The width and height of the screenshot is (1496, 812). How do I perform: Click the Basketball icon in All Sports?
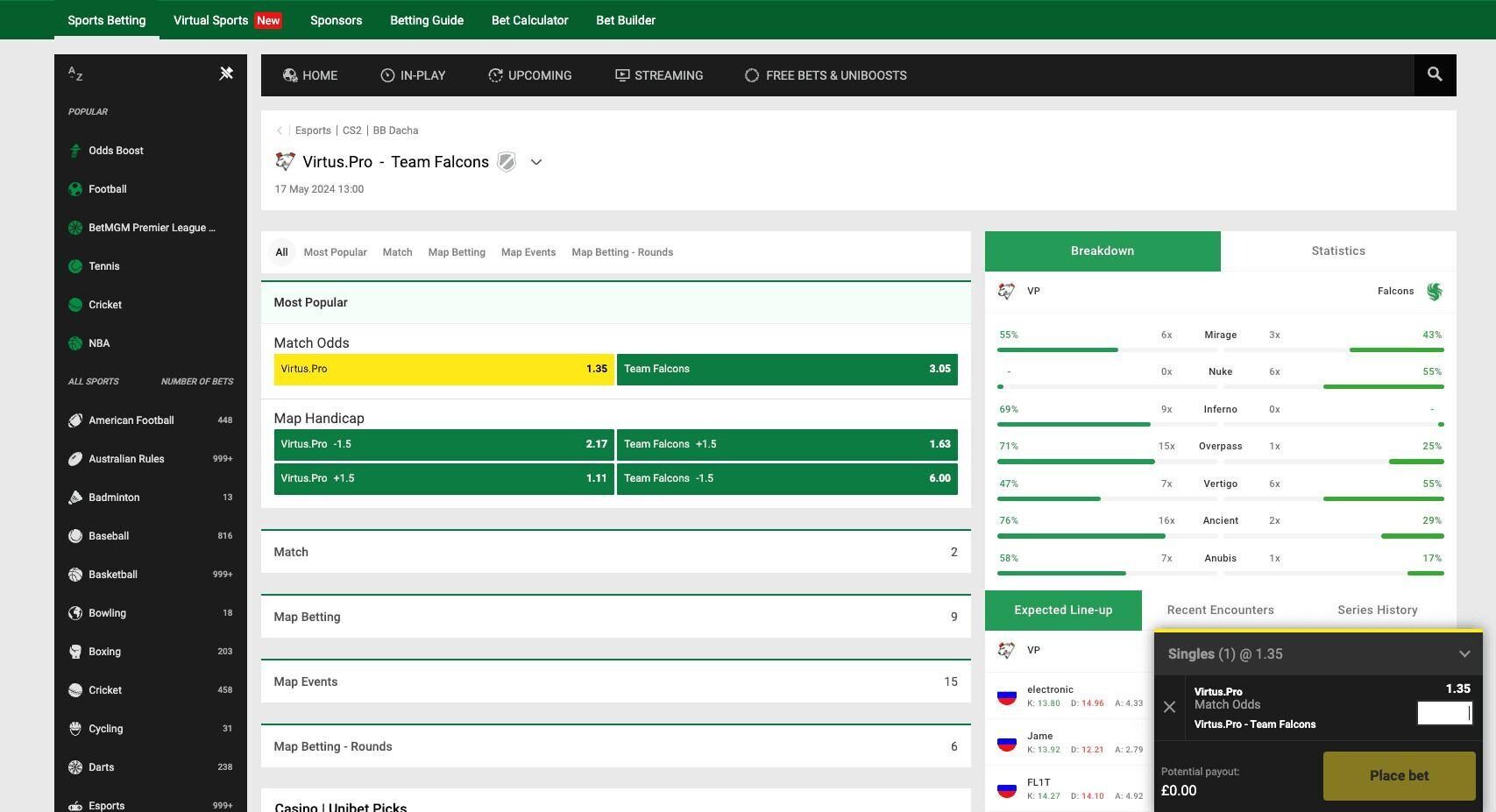click(75, 575)
